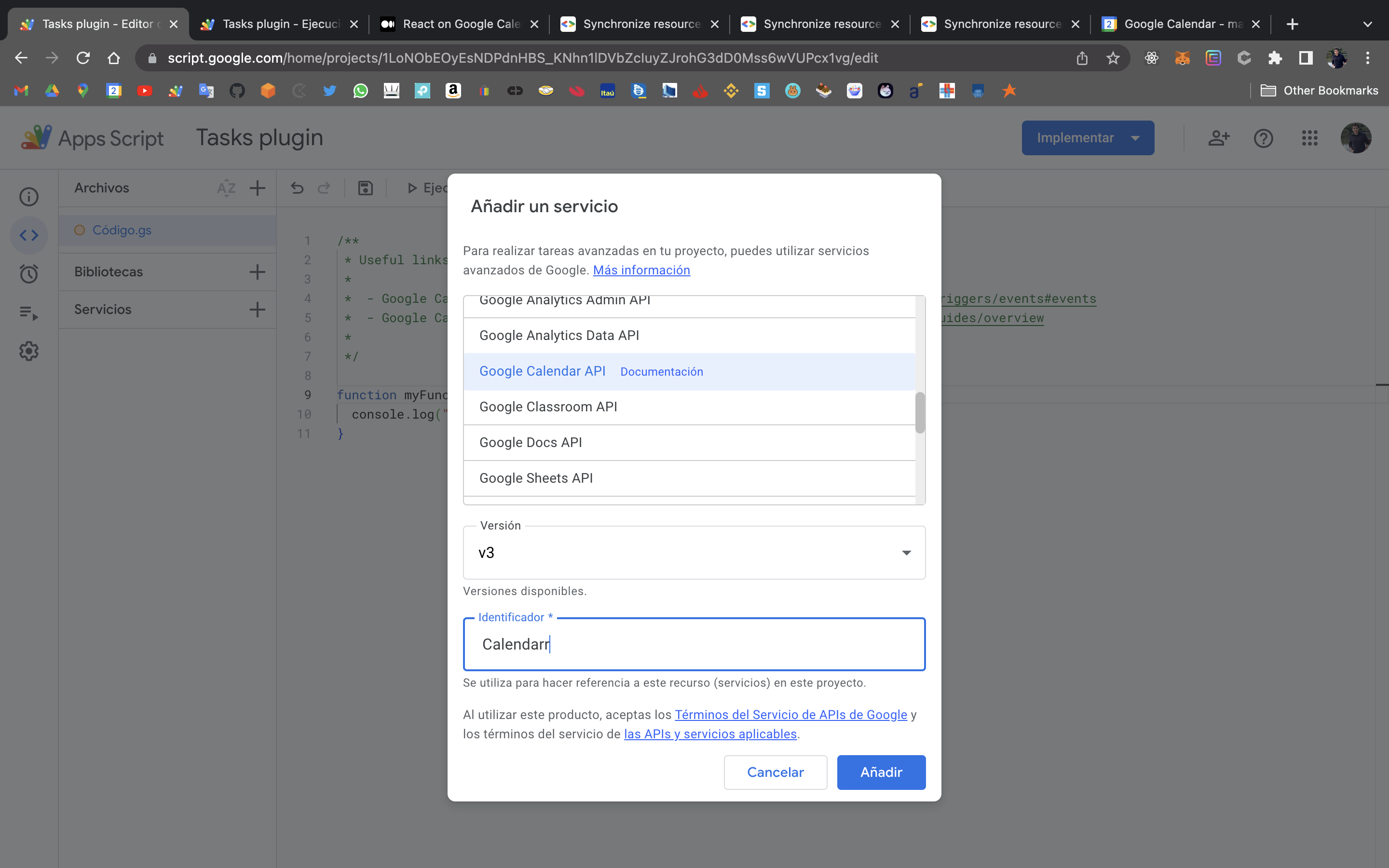Screen dimensions: 1389x868
Task: Go back with browser back arrow
Action: tap(21, 58)
